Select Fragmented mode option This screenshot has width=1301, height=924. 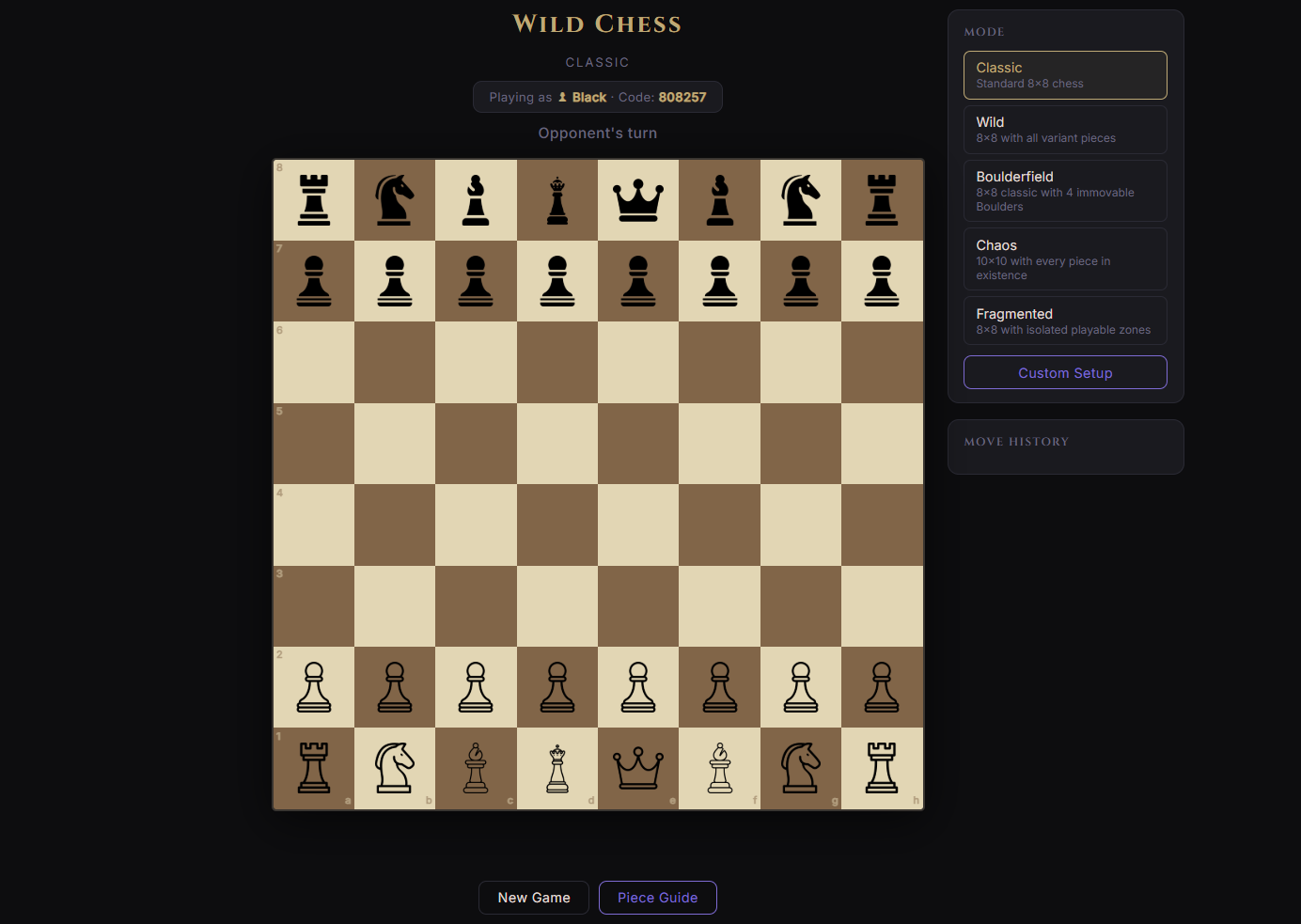(x=1065, y=321)
